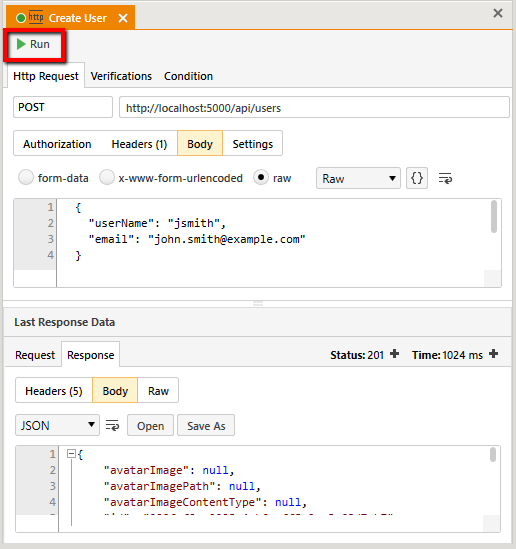Click the Time: 1024 ms text
The width and height of the screenshot is (516, 549).
447,355
